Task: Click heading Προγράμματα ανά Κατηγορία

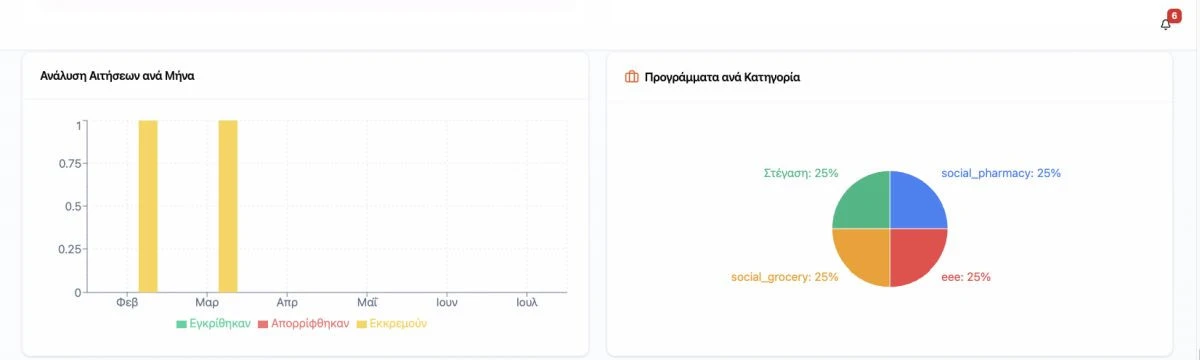Action: 722,77
